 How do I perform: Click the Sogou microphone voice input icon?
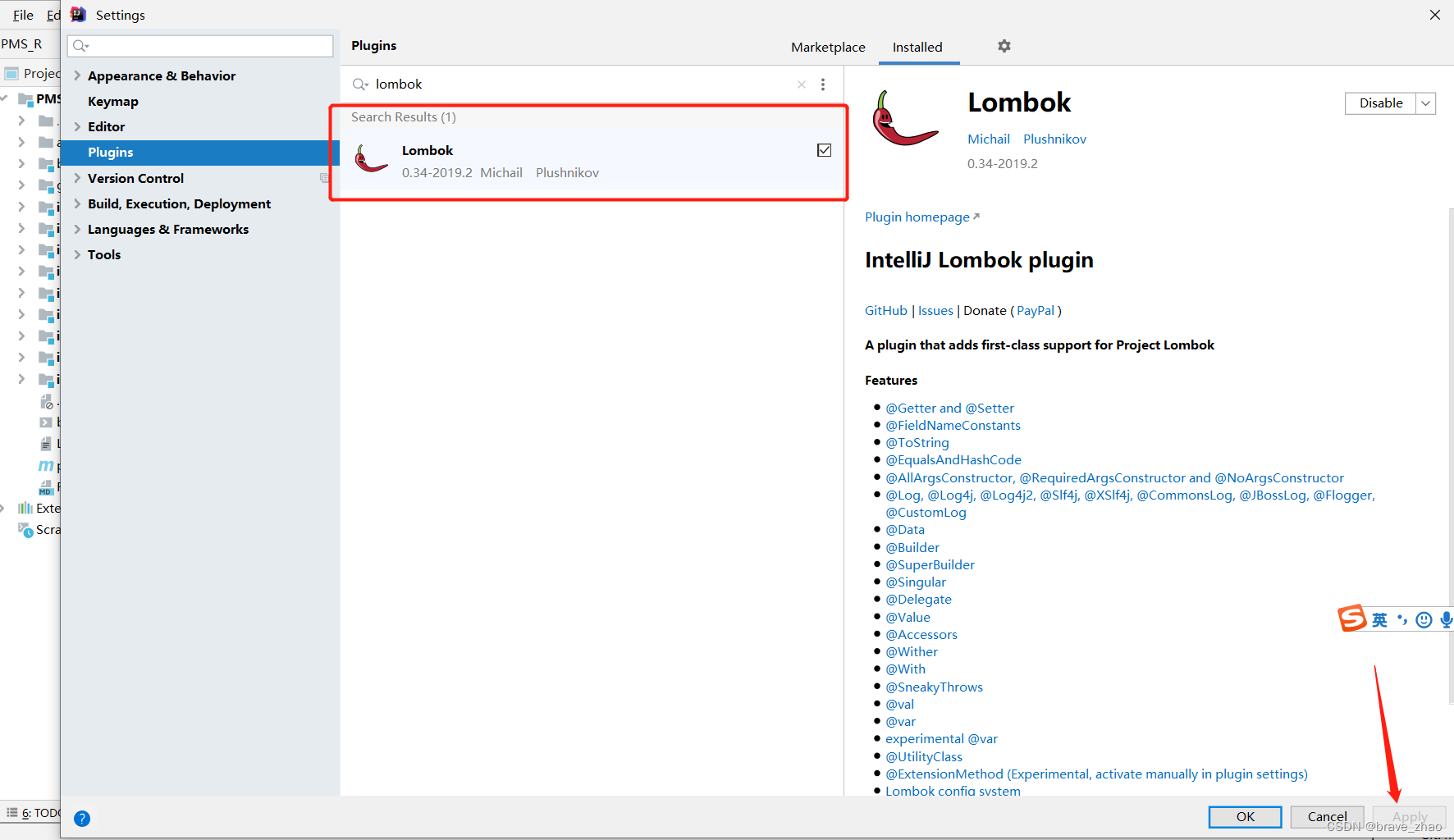coord(1446,620)
